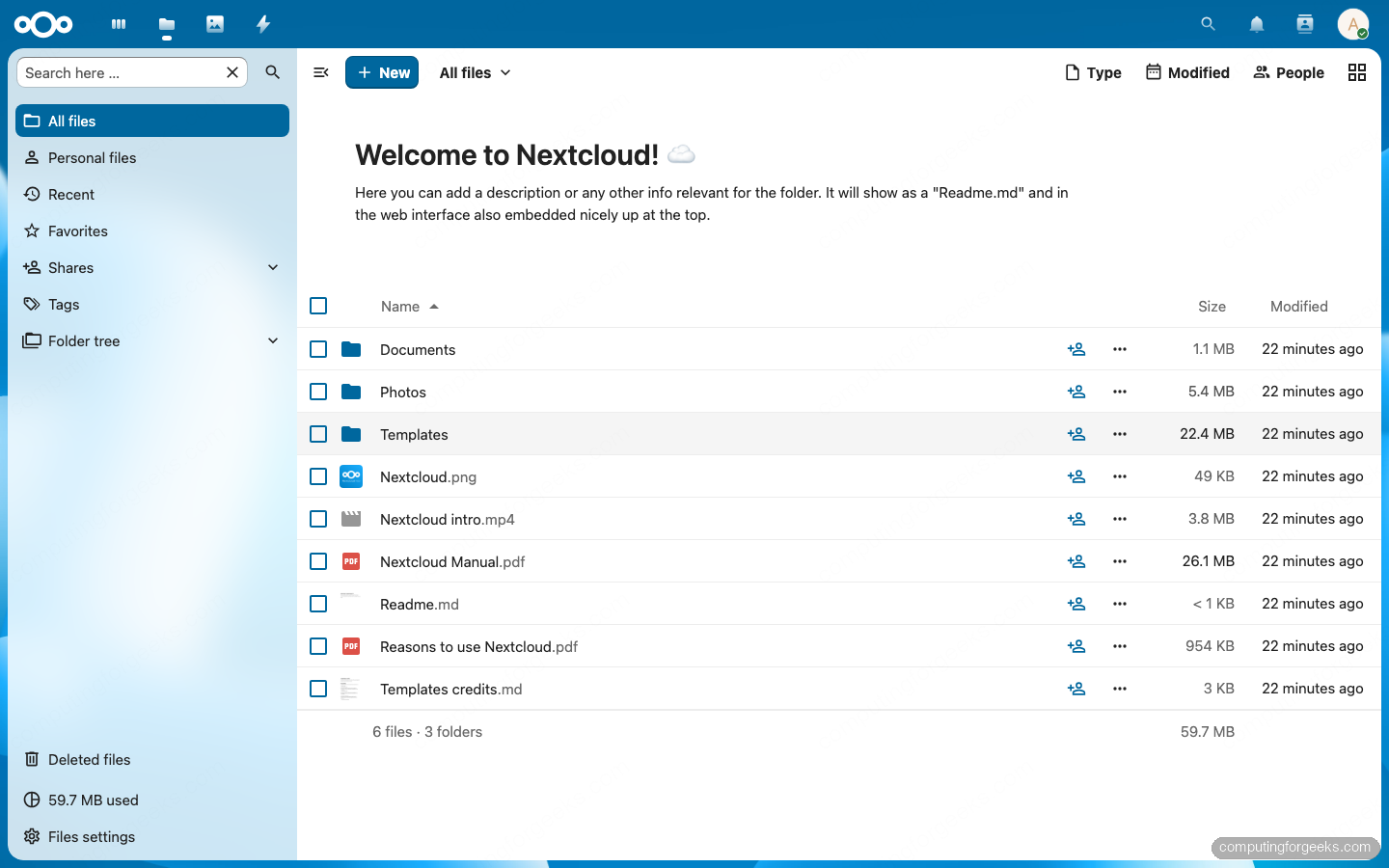Open actions menu for Readme.md
The image size is (1389, 868).
point(1120,604)
